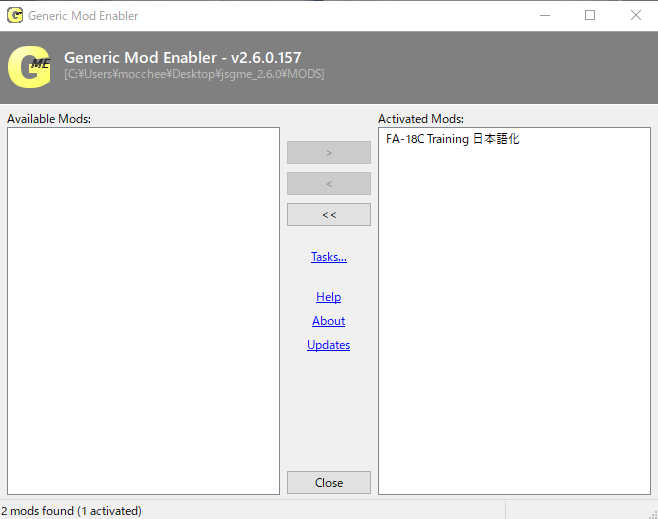Click the resize grip in the status bar corner

(x=653, y=514)
